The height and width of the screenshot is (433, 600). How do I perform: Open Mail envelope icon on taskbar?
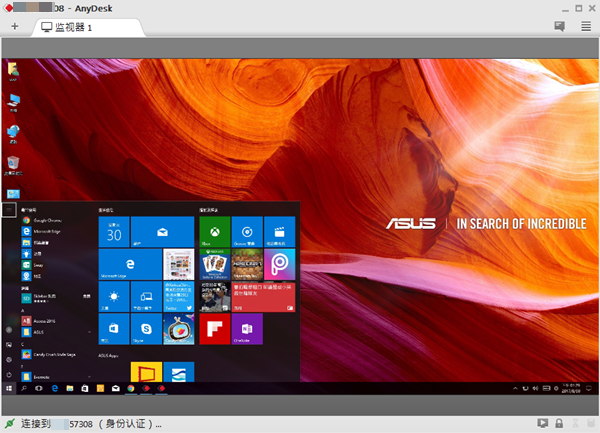[x=116, y=388]
